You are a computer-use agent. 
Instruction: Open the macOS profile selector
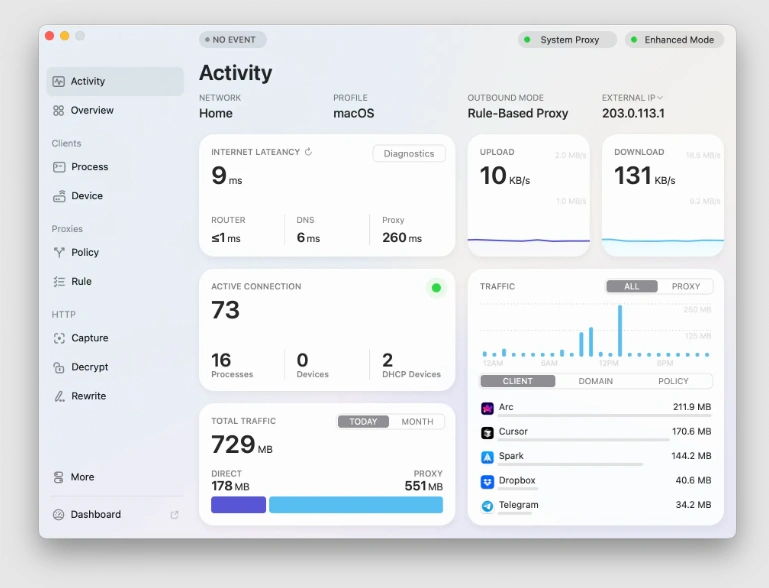pos(353,113)
